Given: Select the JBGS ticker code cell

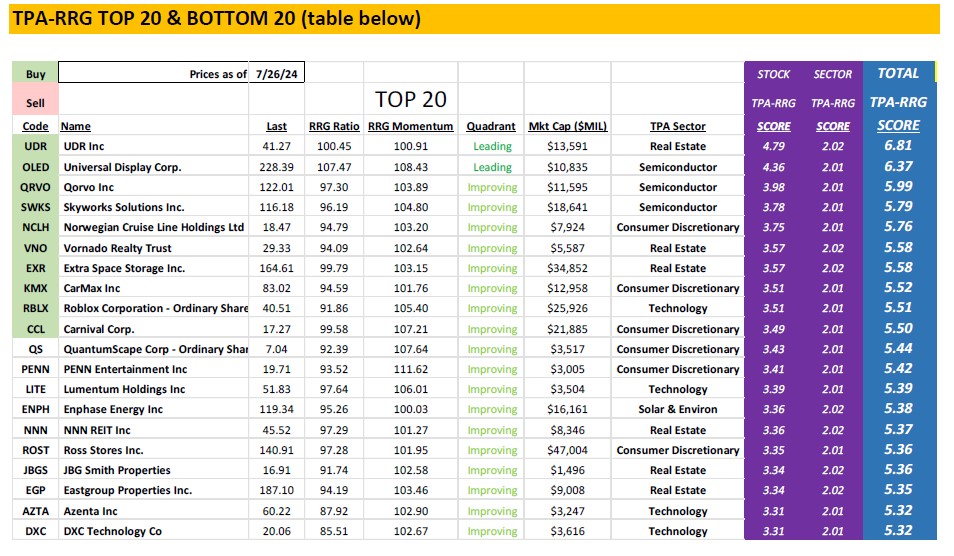Looking at the screenshot, I should (x=35, y=470).
